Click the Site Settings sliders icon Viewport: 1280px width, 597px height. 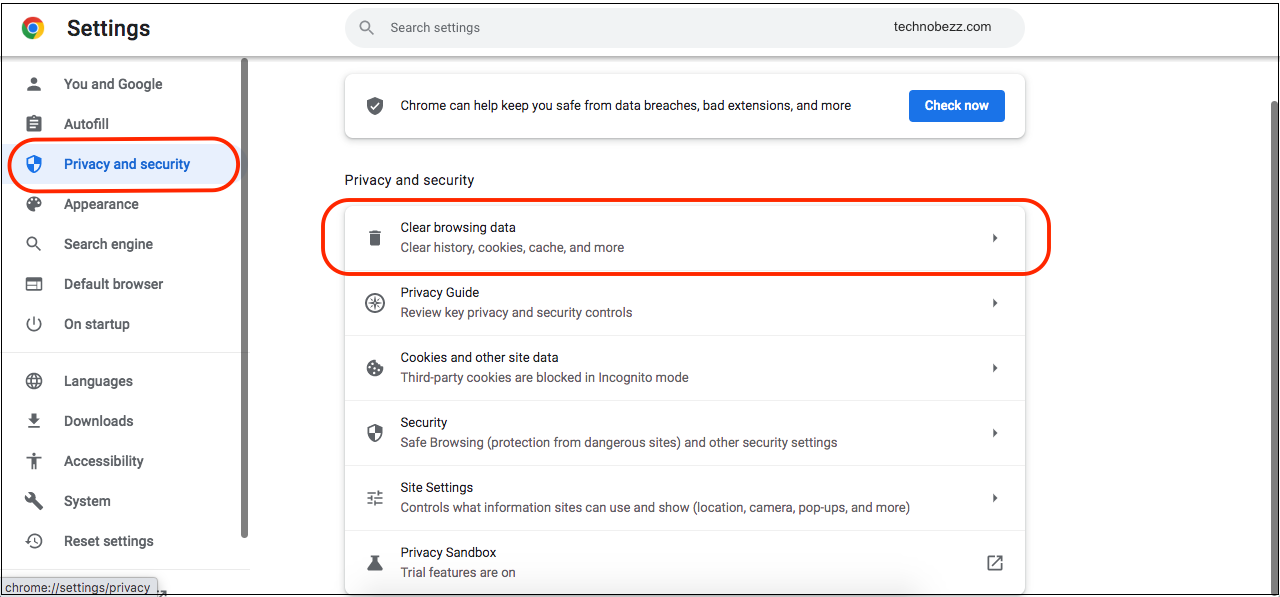375,498
